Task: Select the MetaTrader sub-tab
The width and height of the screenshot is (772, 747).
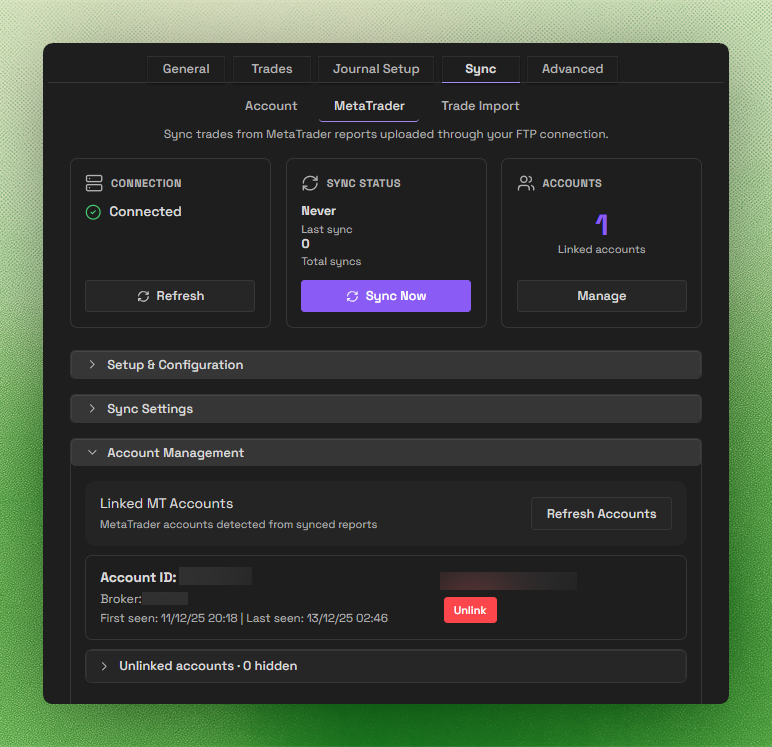Action: [x=369, y=106]
